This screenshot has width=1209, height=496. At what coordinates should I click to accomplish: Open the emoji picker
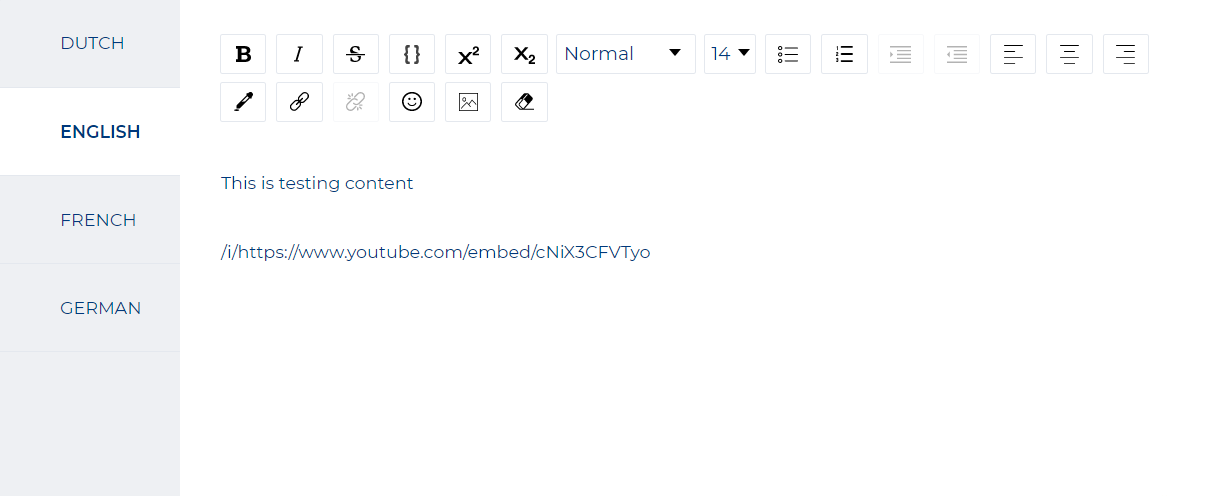coord(412,102)
